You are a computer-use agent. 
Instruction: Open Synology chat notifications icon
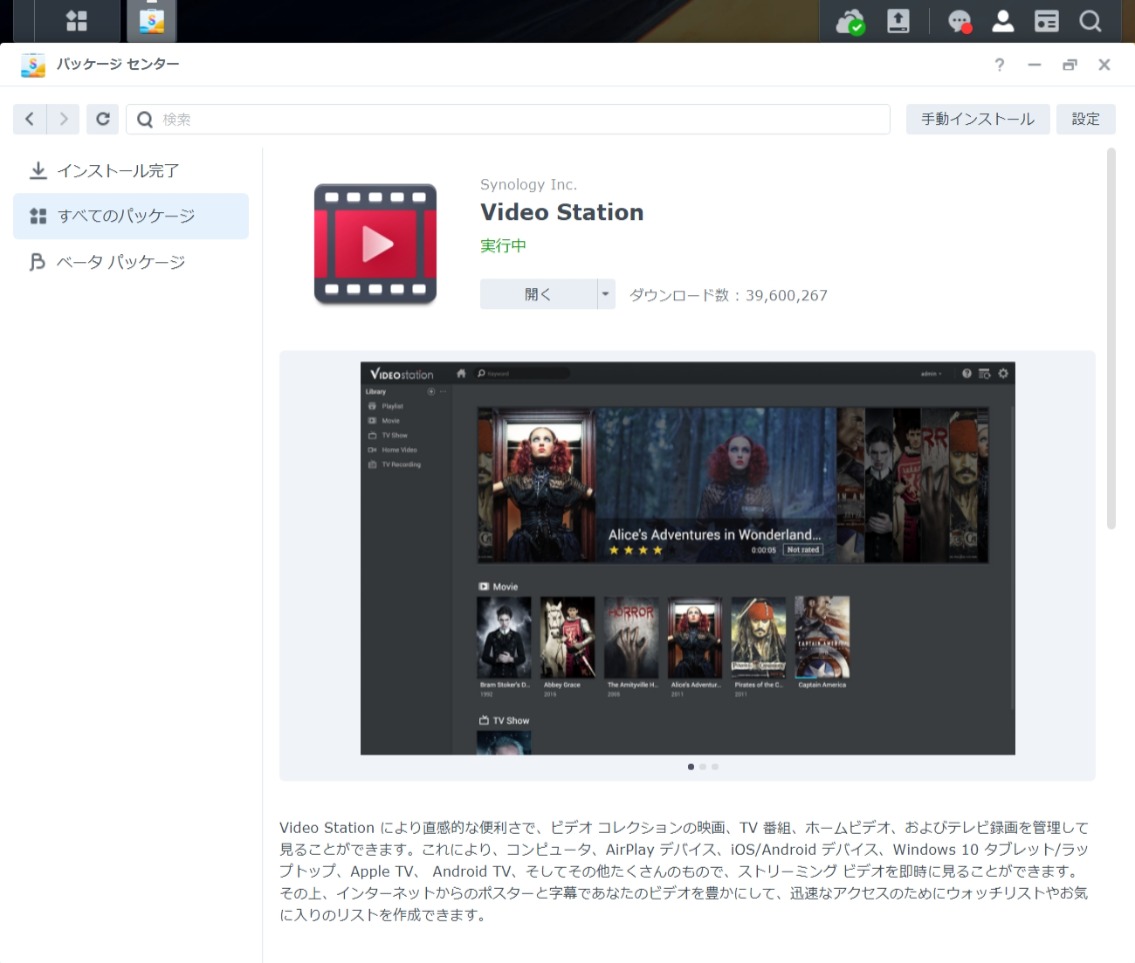(x=957, y=20)
